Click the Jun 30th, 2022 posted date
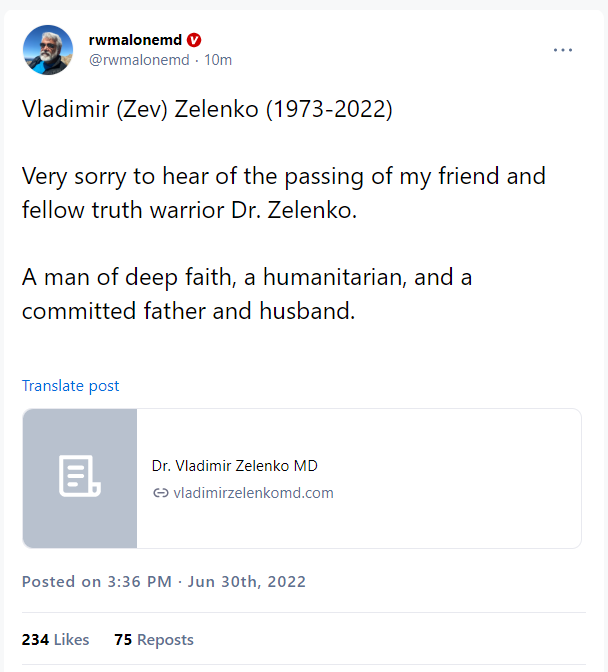Viewport: 608px width, 672px height. (247, 582)
